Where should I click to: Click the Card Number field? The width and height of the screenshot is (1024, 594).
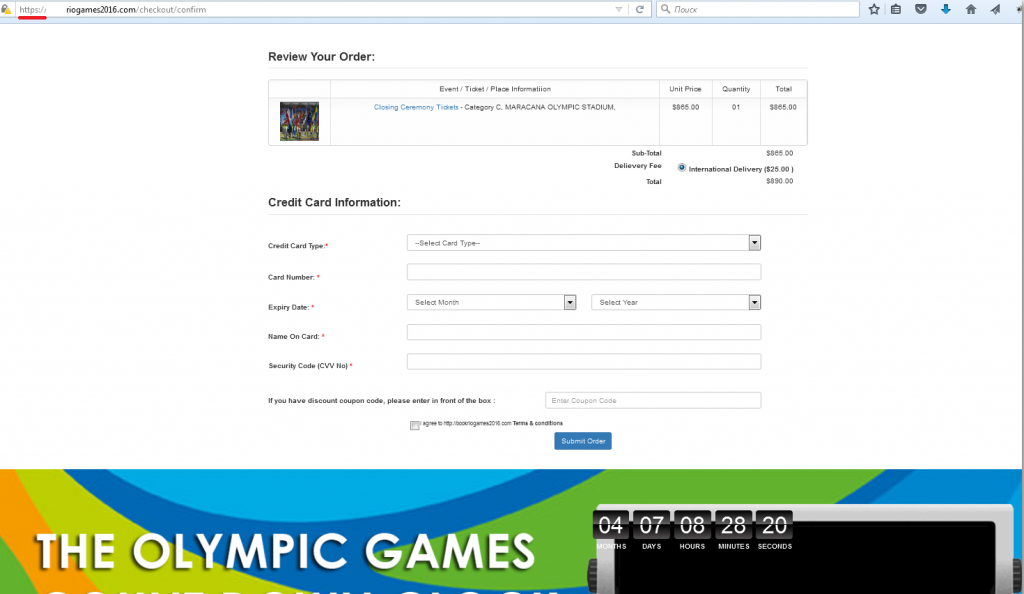584,272
